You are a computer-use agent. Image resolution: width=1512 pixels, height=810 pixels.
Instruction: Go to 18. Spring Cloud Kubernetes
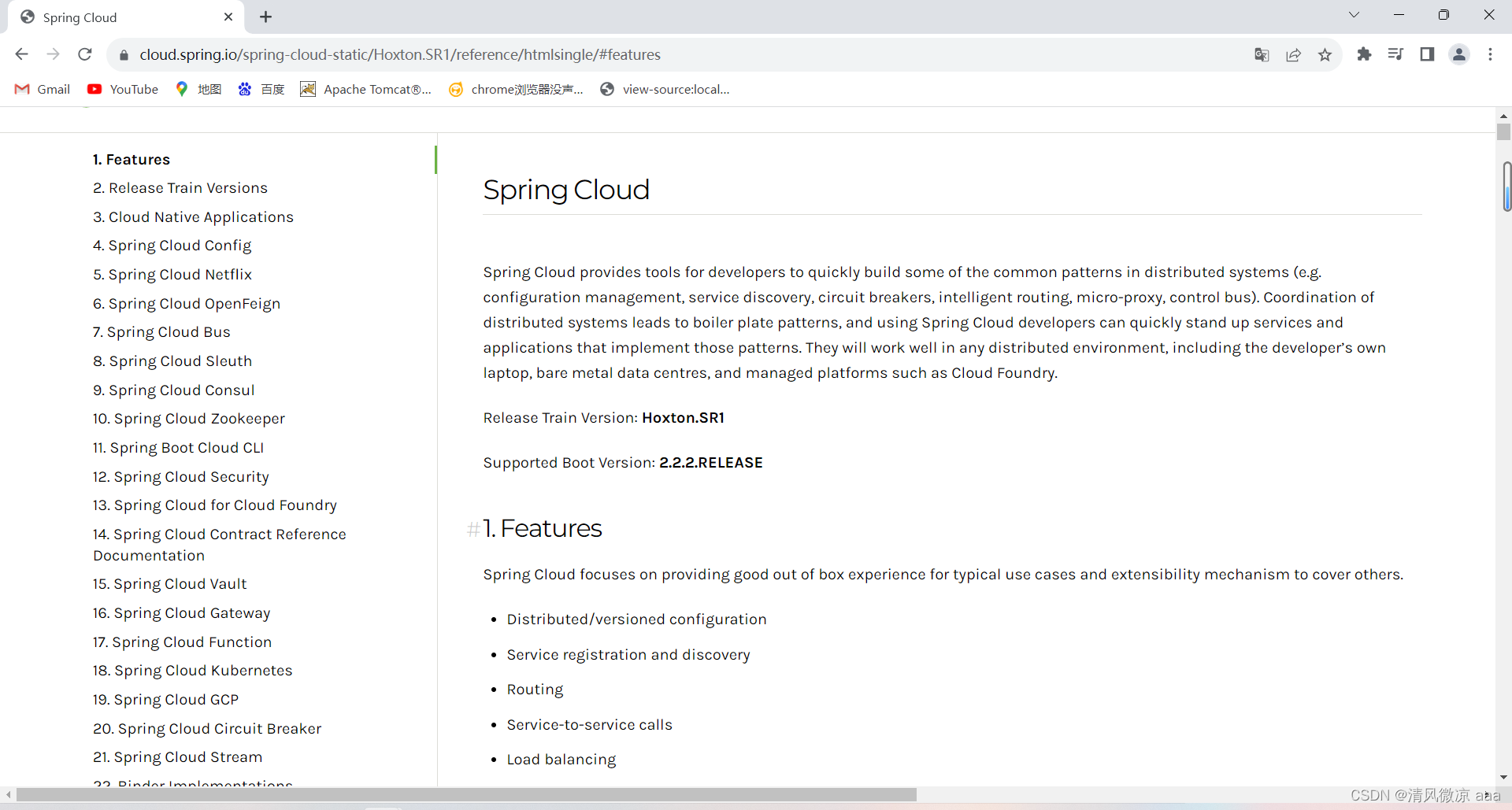pos(192,671)
